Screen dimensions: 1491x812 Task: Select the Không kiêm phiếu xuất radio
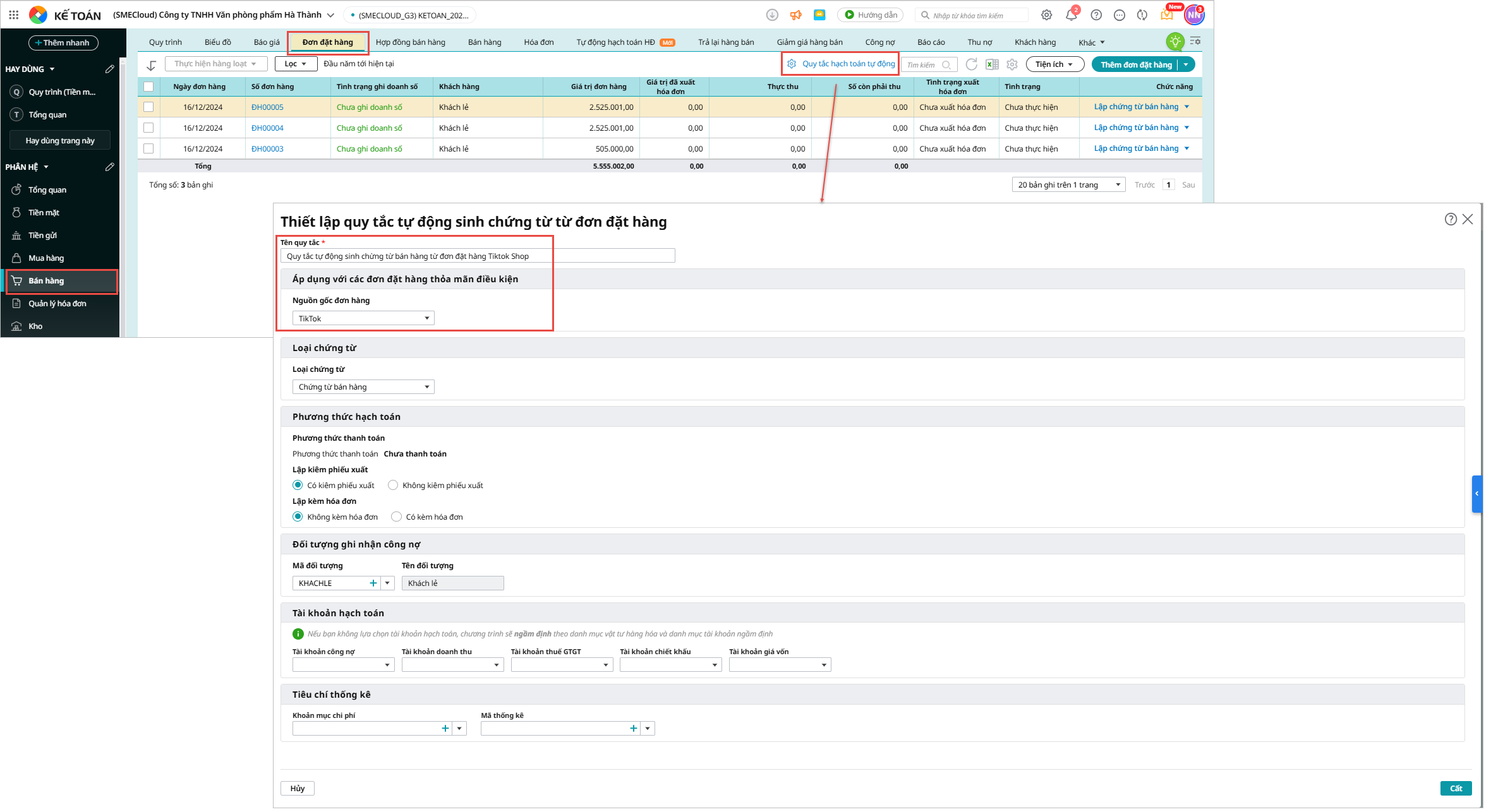click(x=393, y=485)
